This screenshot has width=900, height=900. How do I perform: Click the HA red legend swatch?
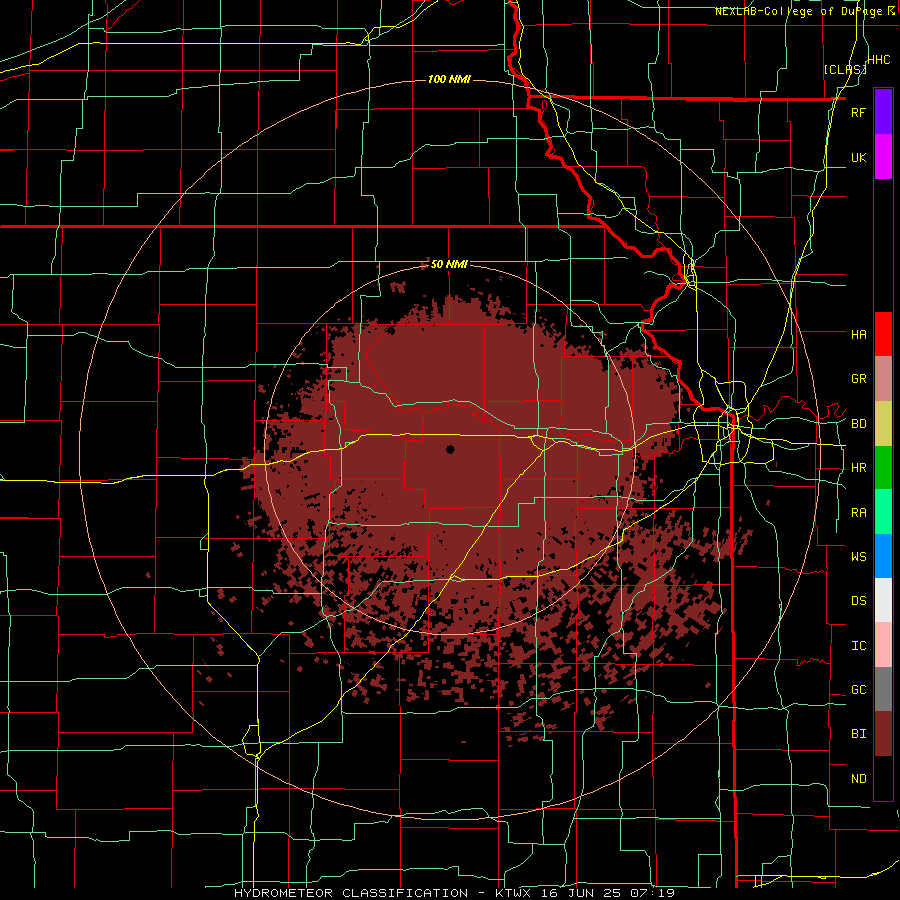click(x=883, y=334)
